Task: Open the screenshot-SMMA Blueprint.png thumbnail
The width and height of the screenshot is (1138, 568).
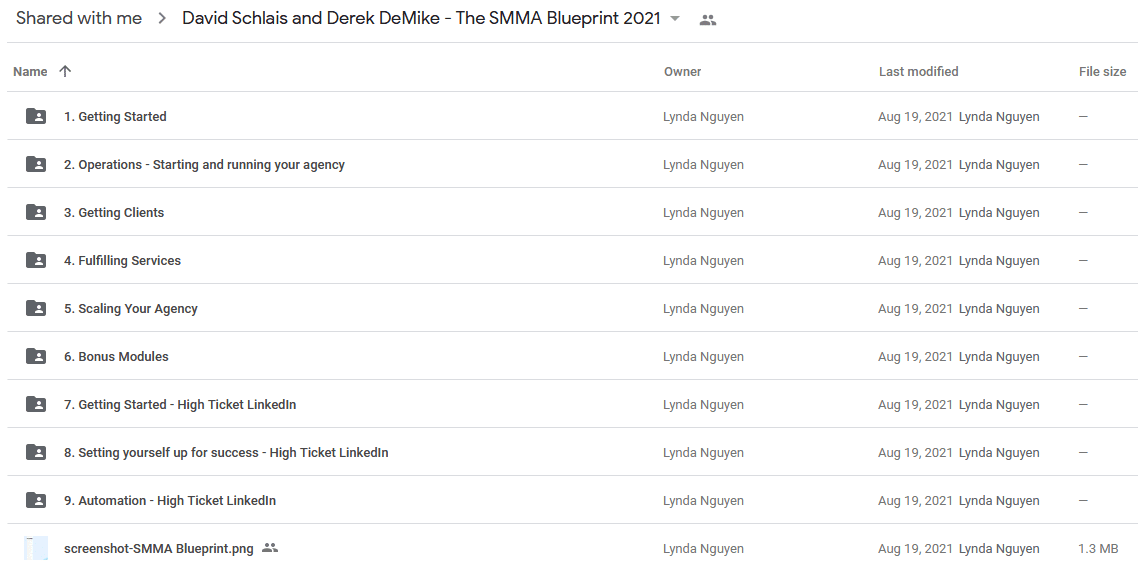Action: click(x=36, y=548)
